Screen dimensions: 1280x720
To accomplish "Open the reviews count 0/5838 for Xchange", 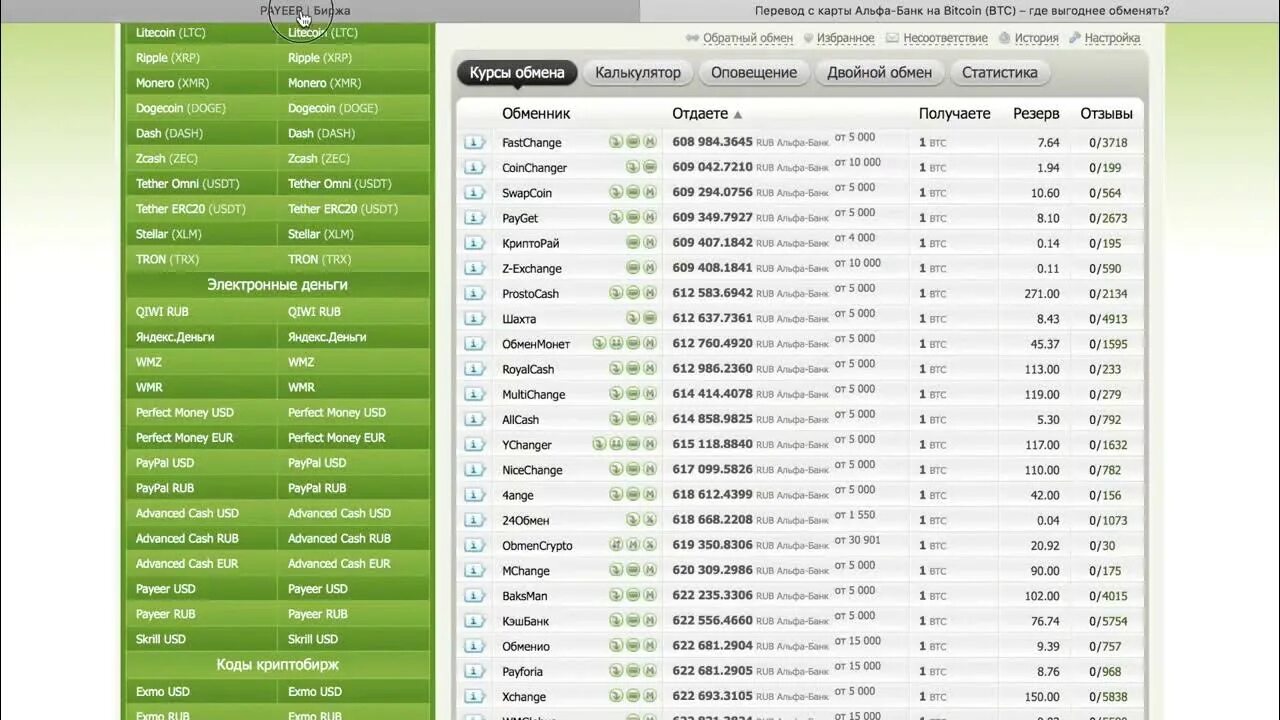I will (x=1108, y=697).
